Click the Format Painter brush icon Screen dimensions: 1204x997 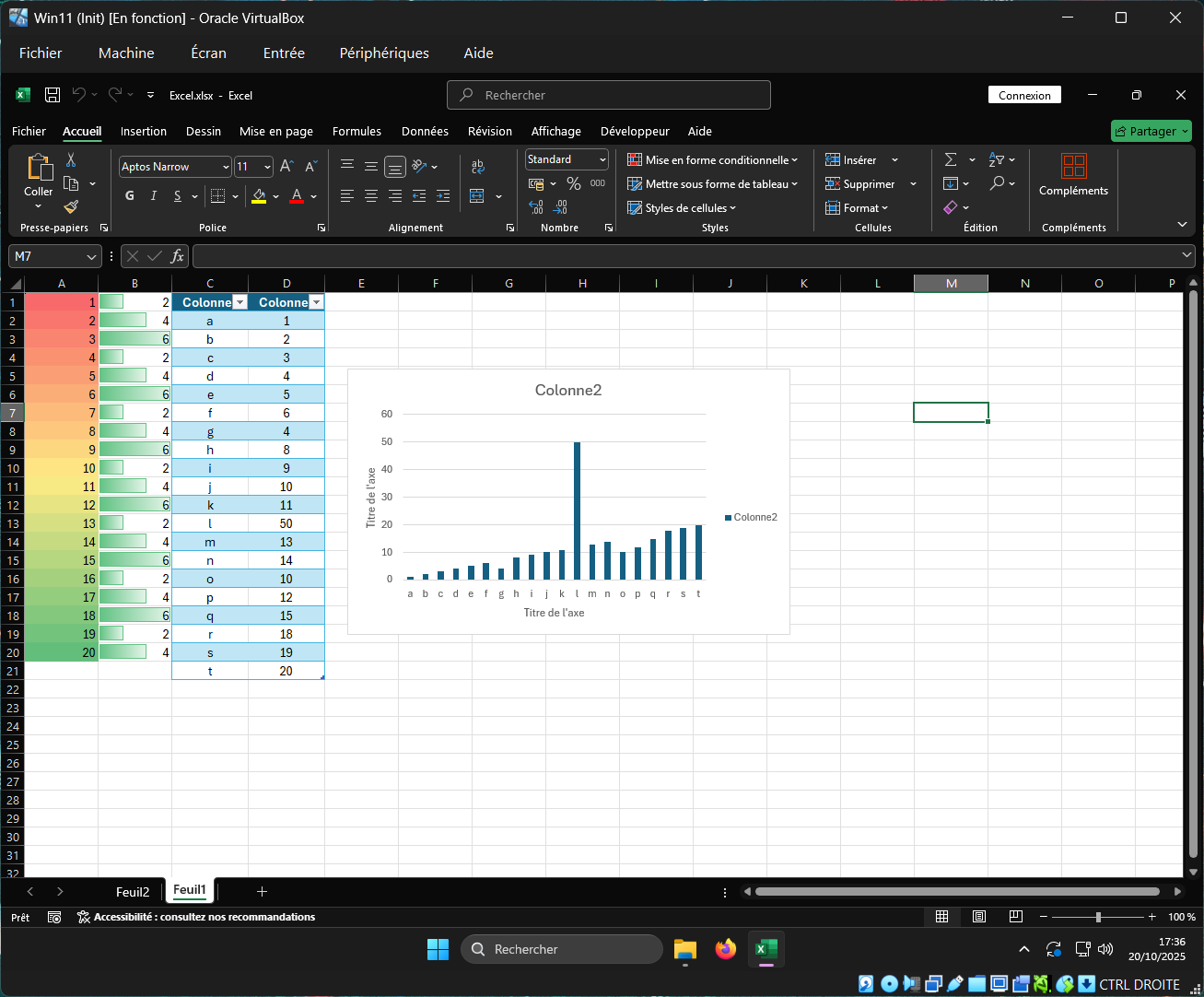click(x=71, y=206)
